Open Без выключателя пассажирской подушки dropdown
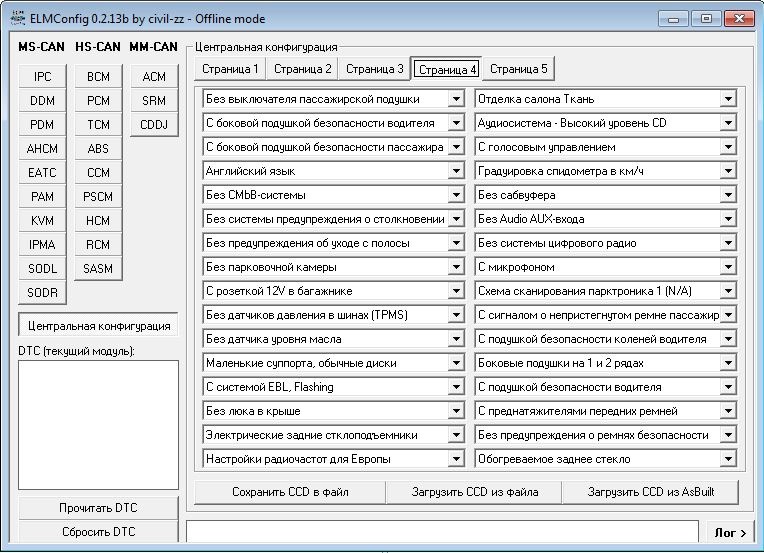 [333, 99]
